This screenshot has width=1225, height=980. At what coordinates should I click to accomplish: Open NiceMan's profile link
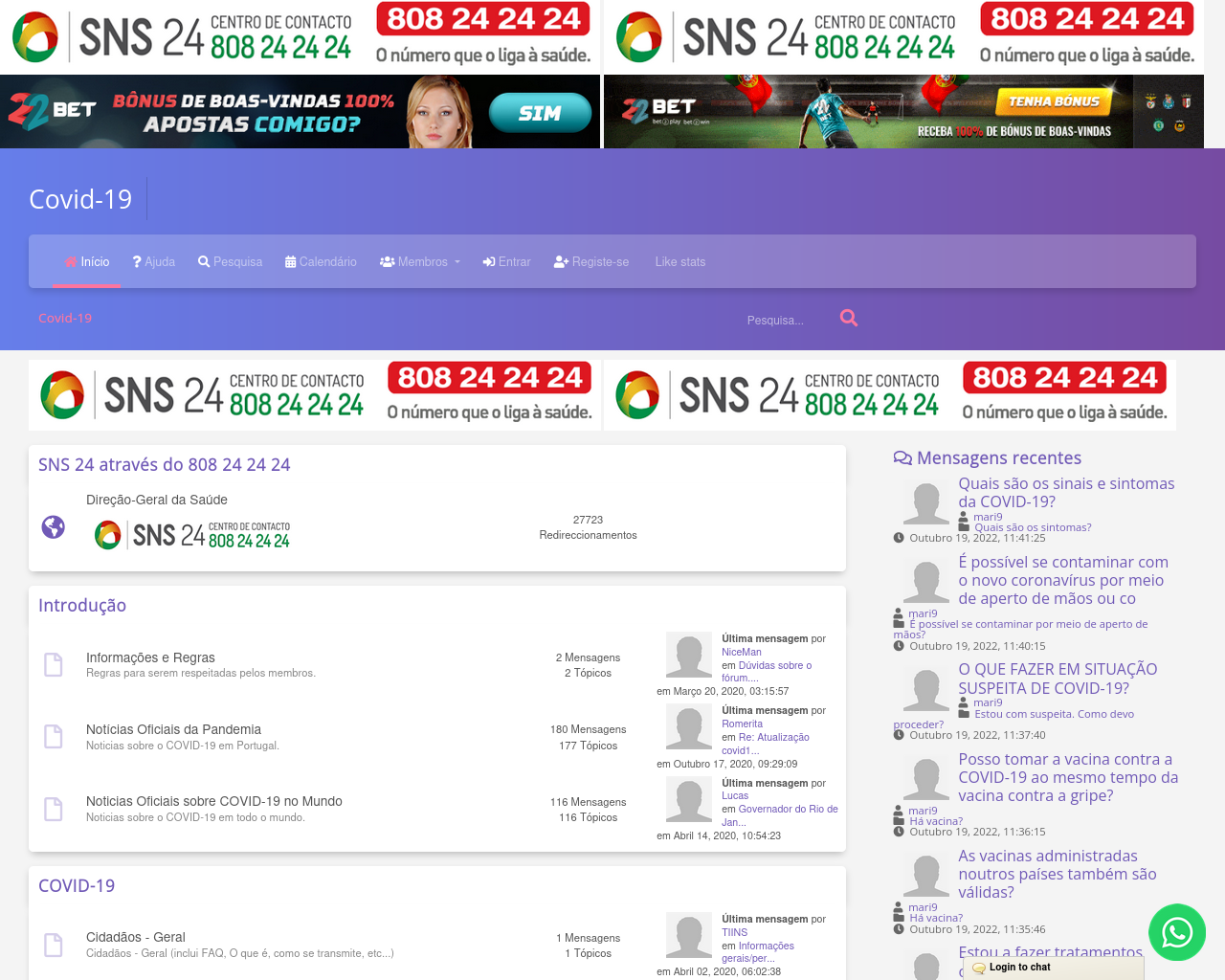click(742, 652)
